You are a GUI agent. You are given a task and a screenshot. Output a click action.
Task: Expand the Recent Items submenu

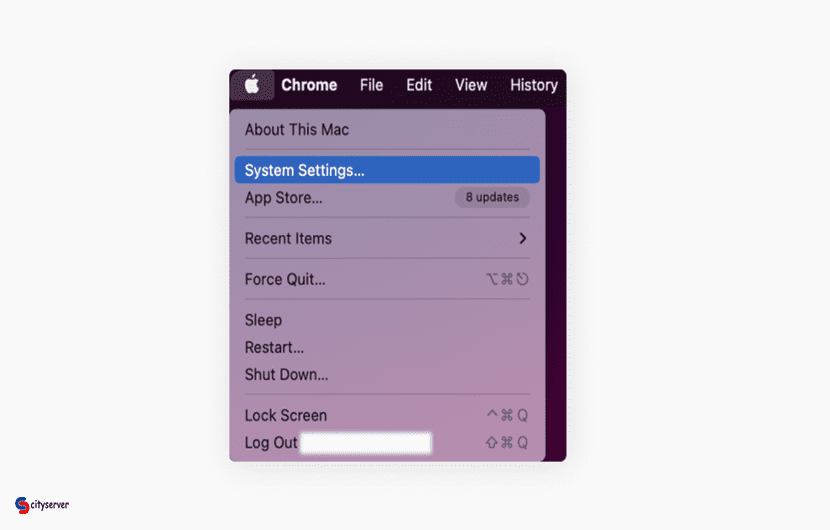coord(387,238)
